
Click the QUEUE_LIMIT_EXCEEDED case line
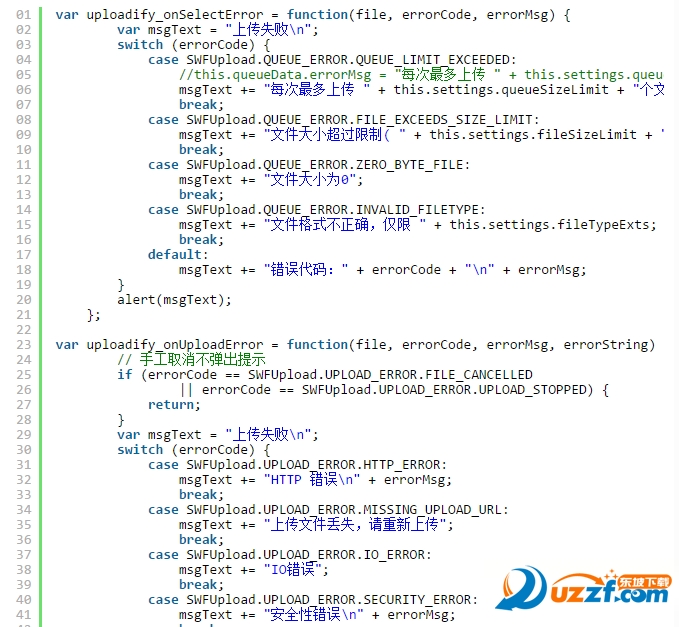click(x=332, y=60)
